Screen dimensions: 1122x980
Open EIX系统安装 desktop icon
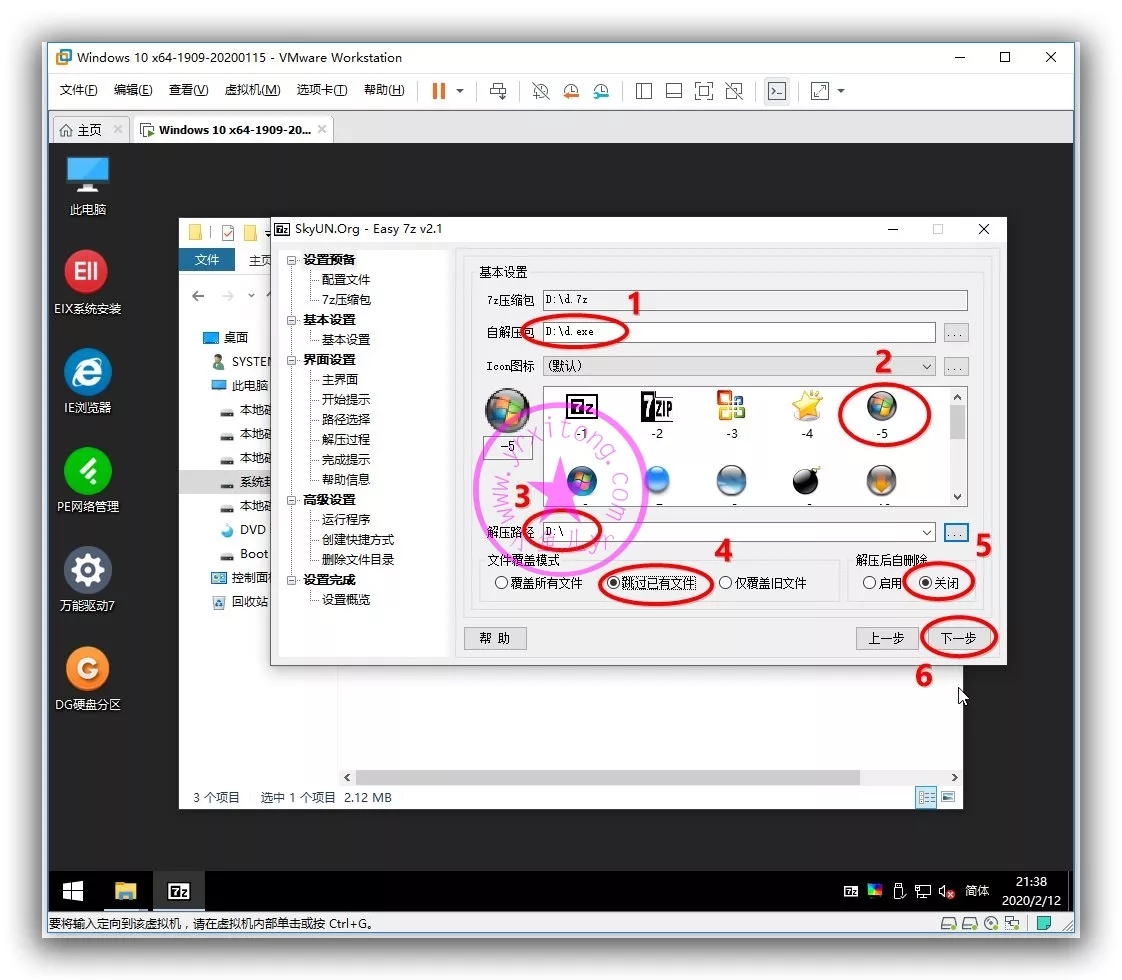87,272
